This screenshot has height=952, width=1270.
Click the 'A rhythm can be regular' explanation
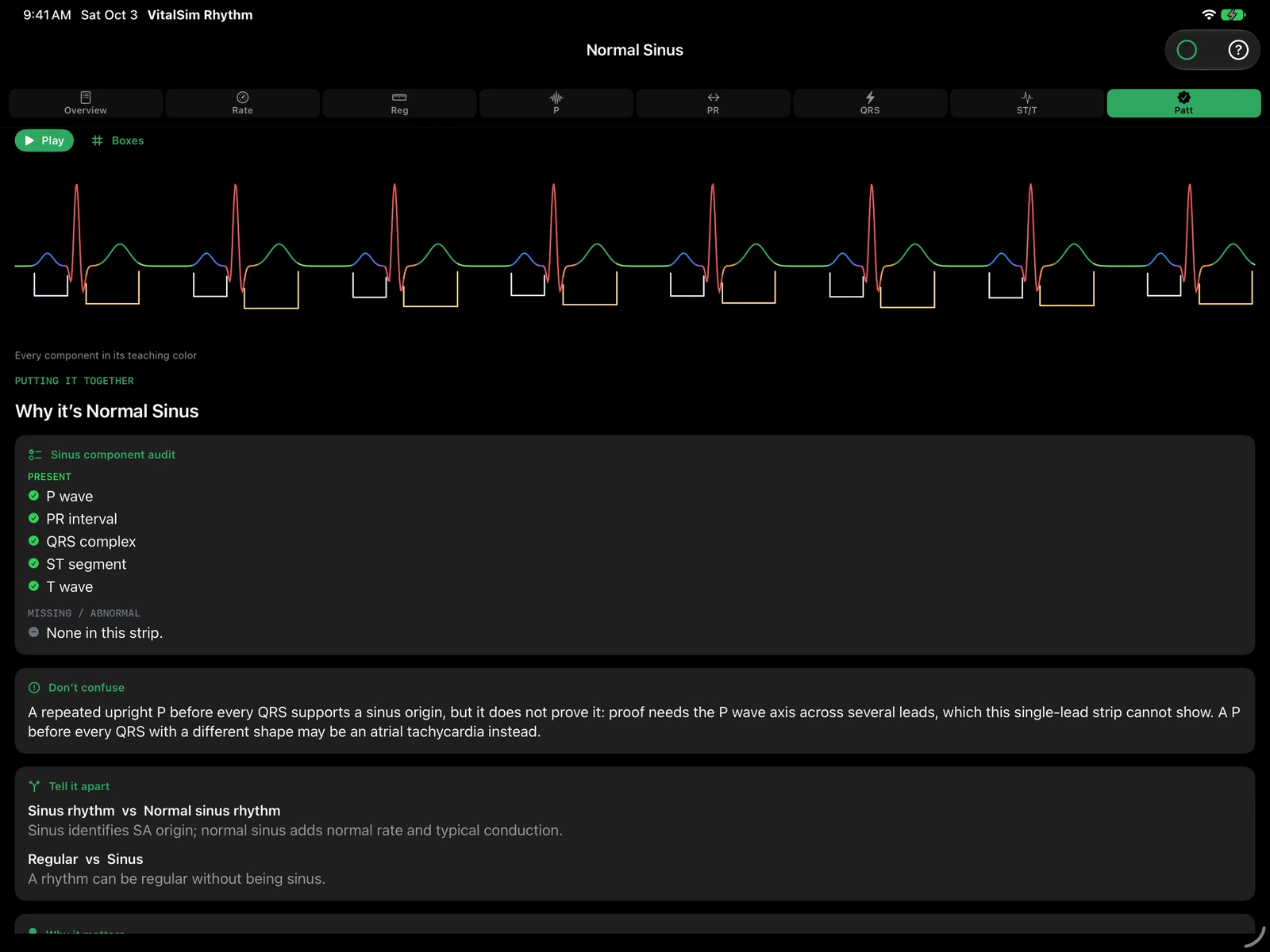[x=176, y=879]
